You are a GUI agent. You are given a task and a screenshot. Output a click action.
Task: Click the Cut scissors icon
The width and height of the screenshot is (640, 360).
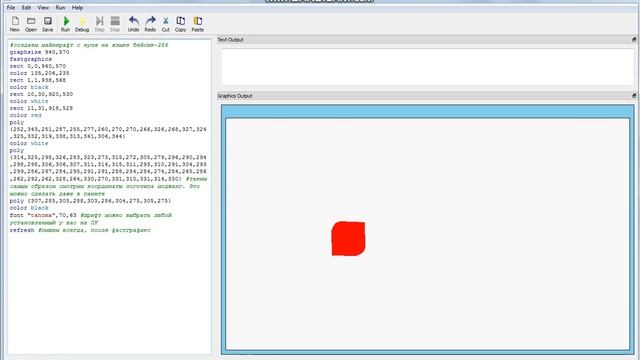tap(165, 24)
